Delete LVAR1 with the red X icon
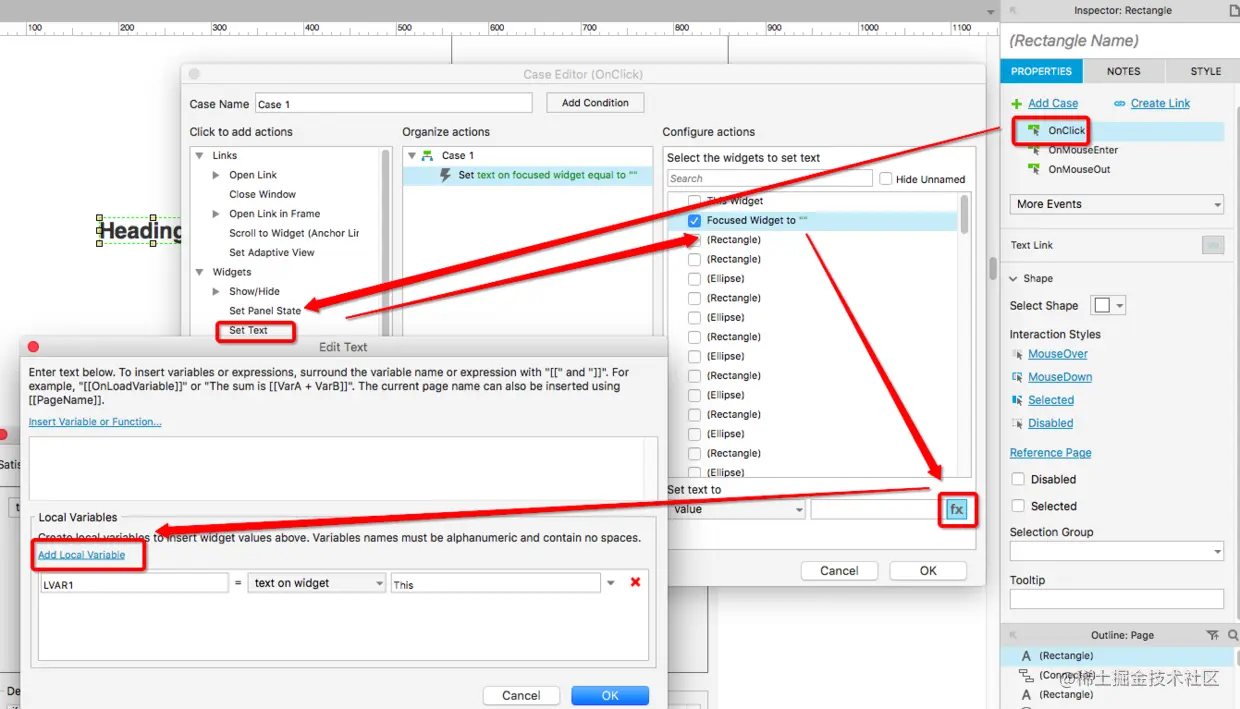 (x=635, y=582)
